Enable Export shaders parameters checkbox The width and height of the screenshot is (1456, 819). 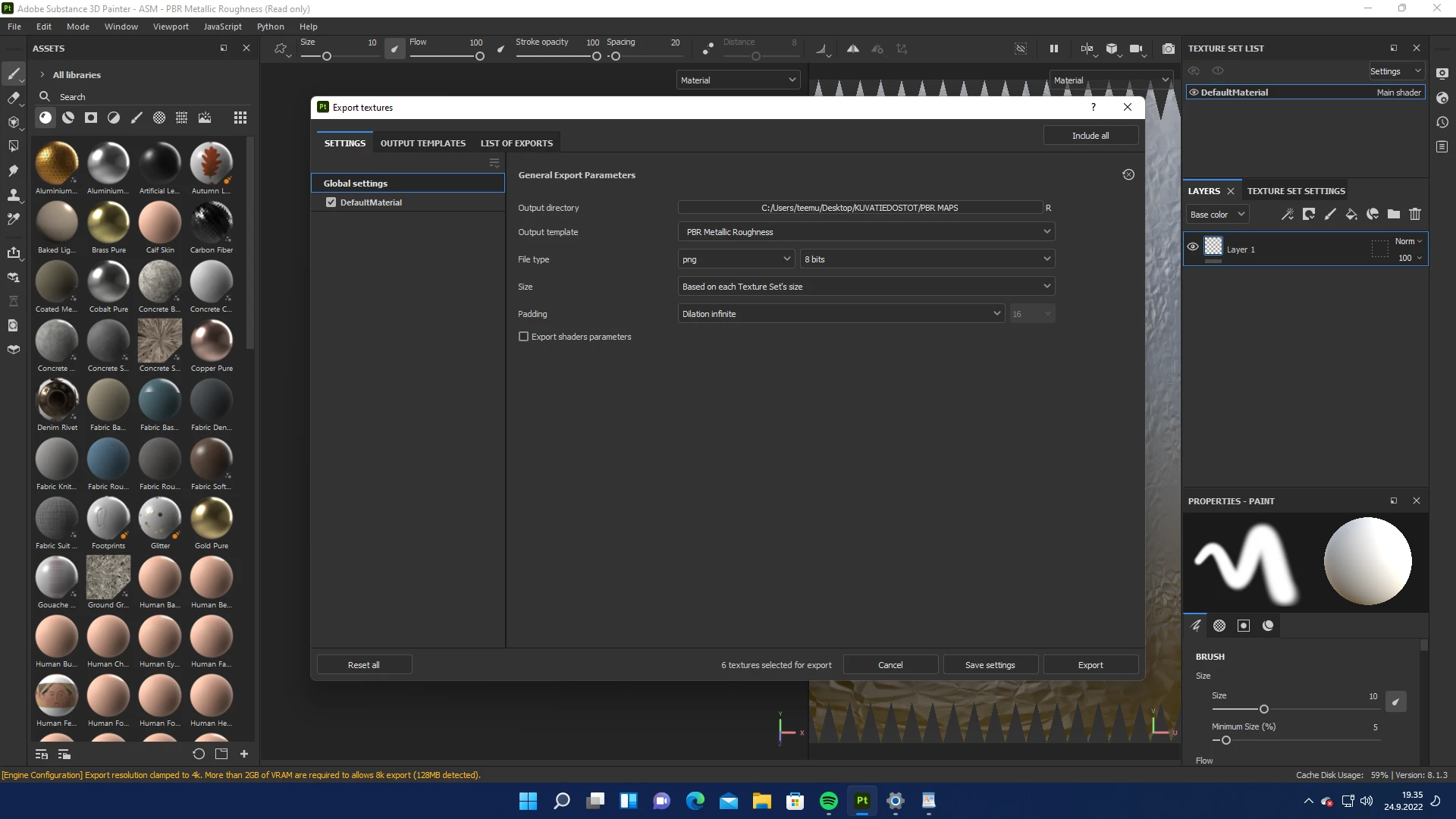[x=523, y=337]
